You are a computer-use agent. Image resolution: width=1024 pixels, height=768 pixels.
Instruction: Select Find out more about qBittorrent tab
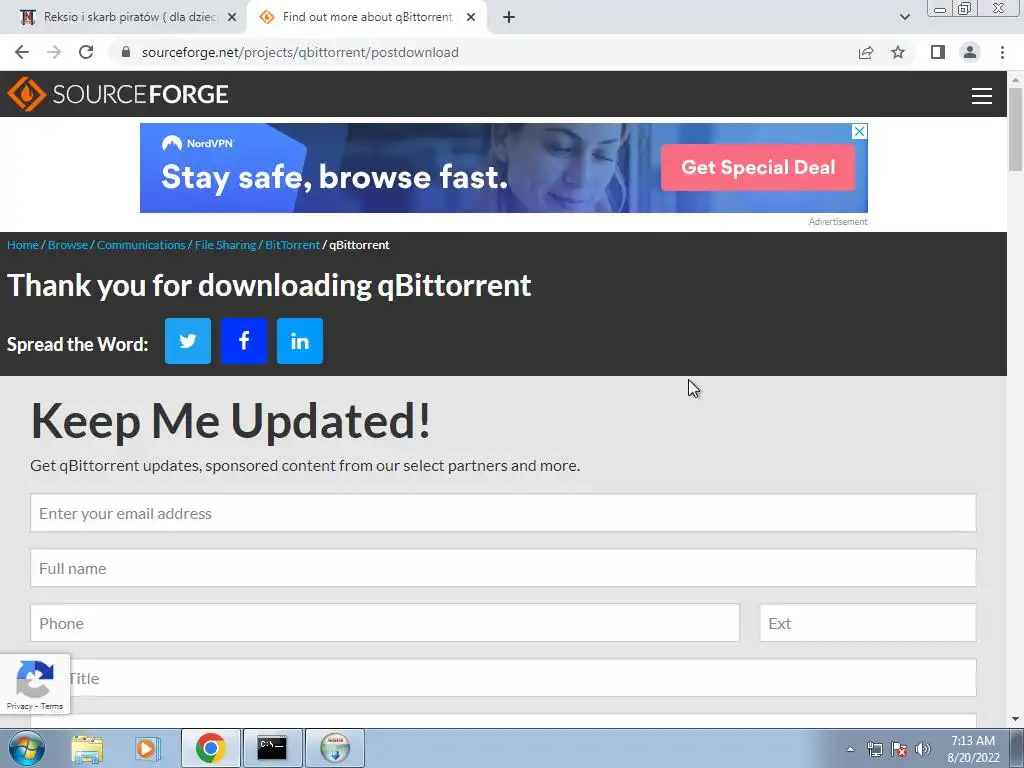(366, 17)
